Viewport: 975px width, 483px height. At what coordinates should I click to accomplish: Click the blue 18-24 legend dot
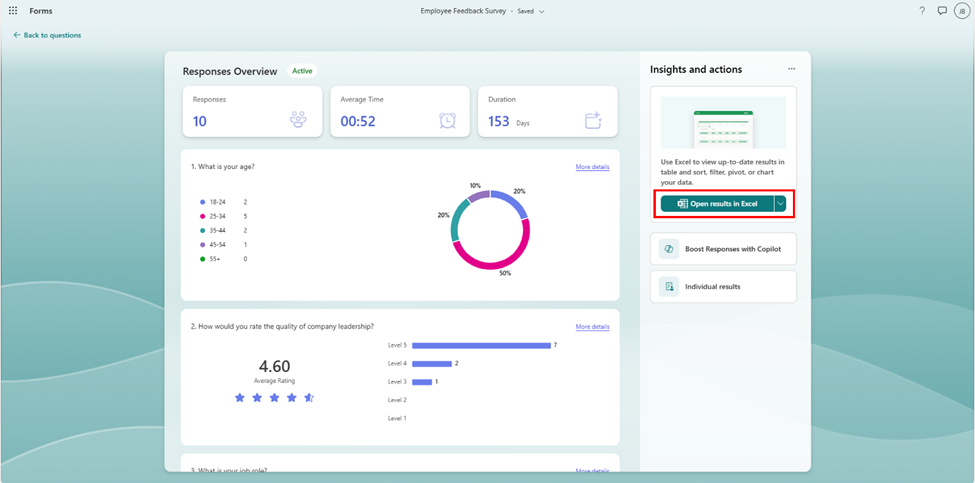pos(203,202)
